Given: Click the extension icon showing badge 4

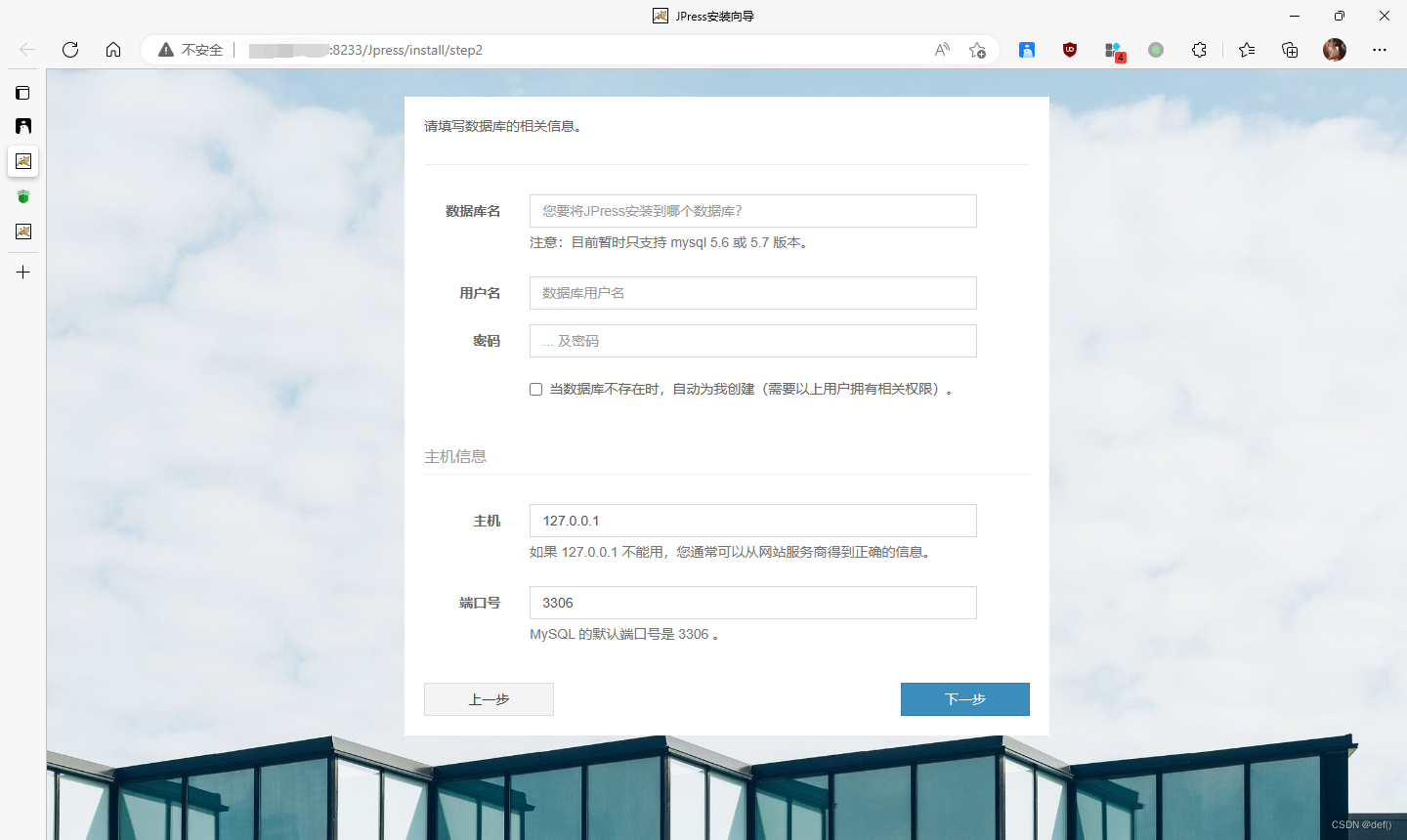Looking at the screenshot, I should [x=1114, y=50].
